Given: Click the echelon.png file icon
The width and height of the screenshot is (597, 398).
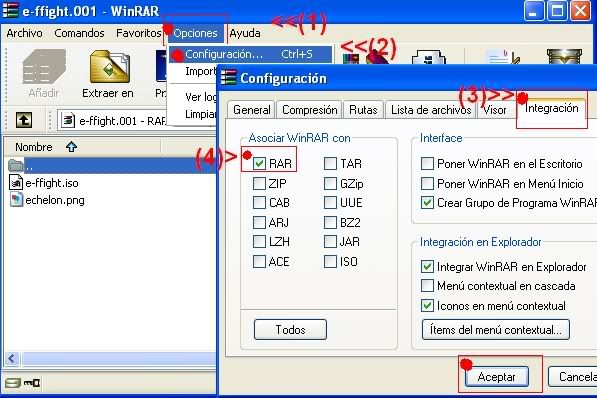Looking at the screenshot, I should [x=16, y=200].
